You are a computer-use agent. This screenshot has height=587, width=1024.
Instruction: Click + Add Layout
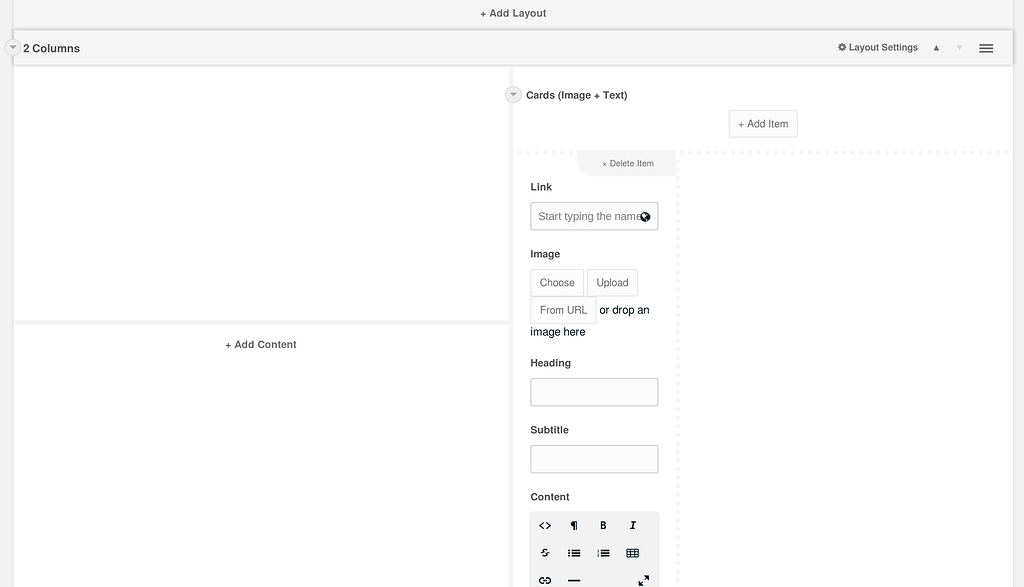click(x=513, y=13)
